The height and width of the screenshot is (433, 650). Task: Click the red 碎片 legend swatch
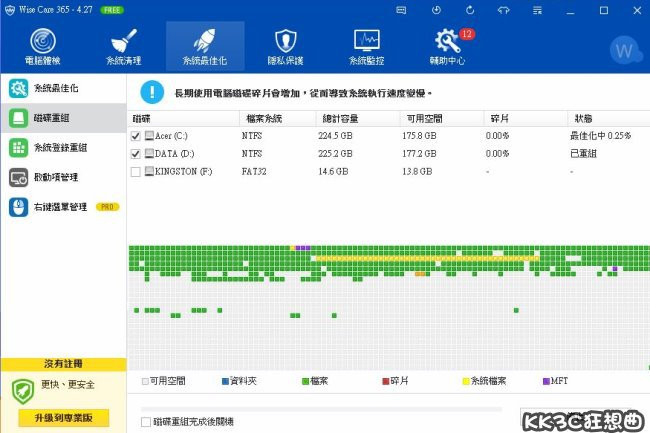tap(386, 381)
